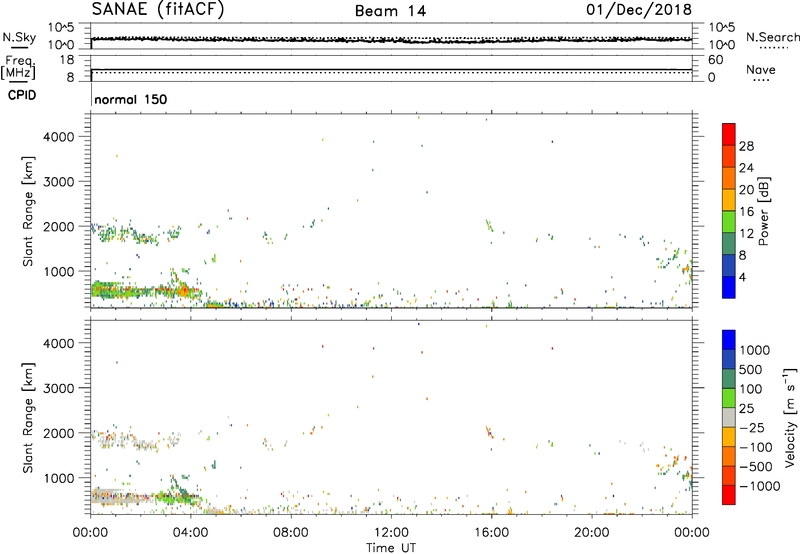
Task: Click the 16 label on power colorbar
Action: (746, 212)
